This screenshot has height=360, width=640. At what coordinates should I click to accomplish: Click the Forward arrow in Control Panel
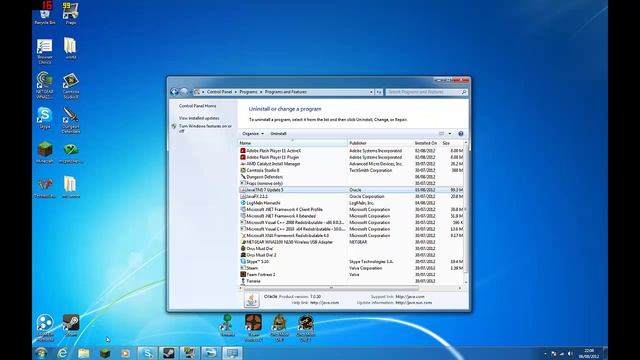184,92
